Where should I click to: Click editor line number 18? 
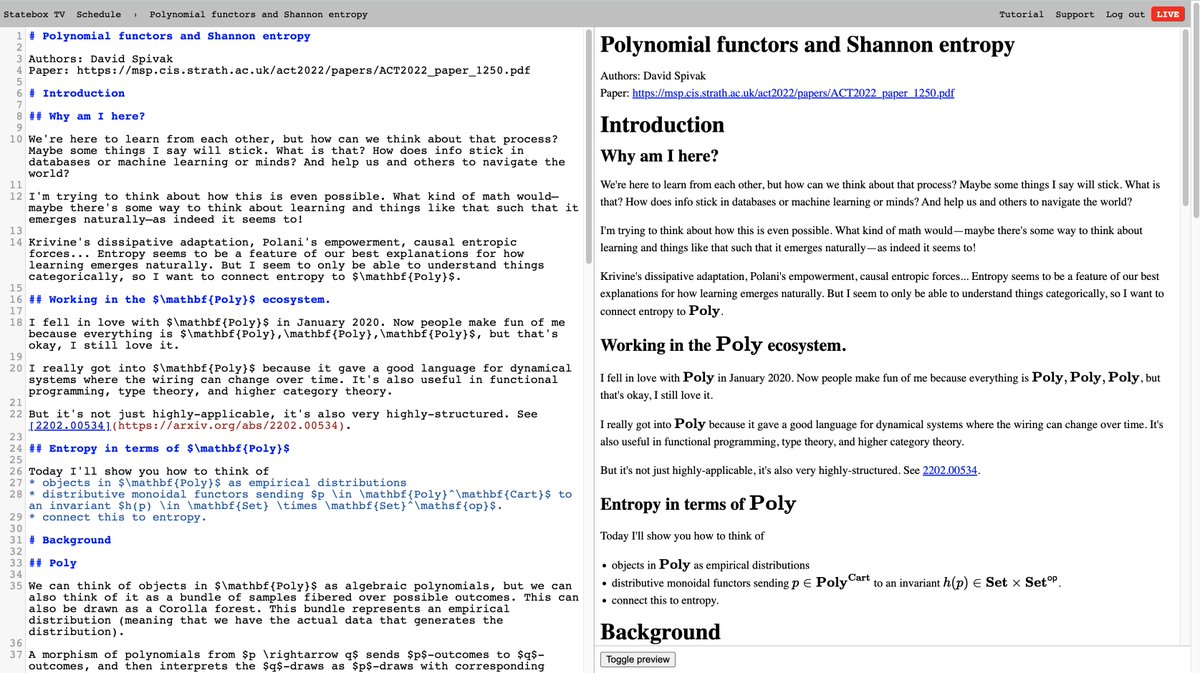tap(16, 322)
